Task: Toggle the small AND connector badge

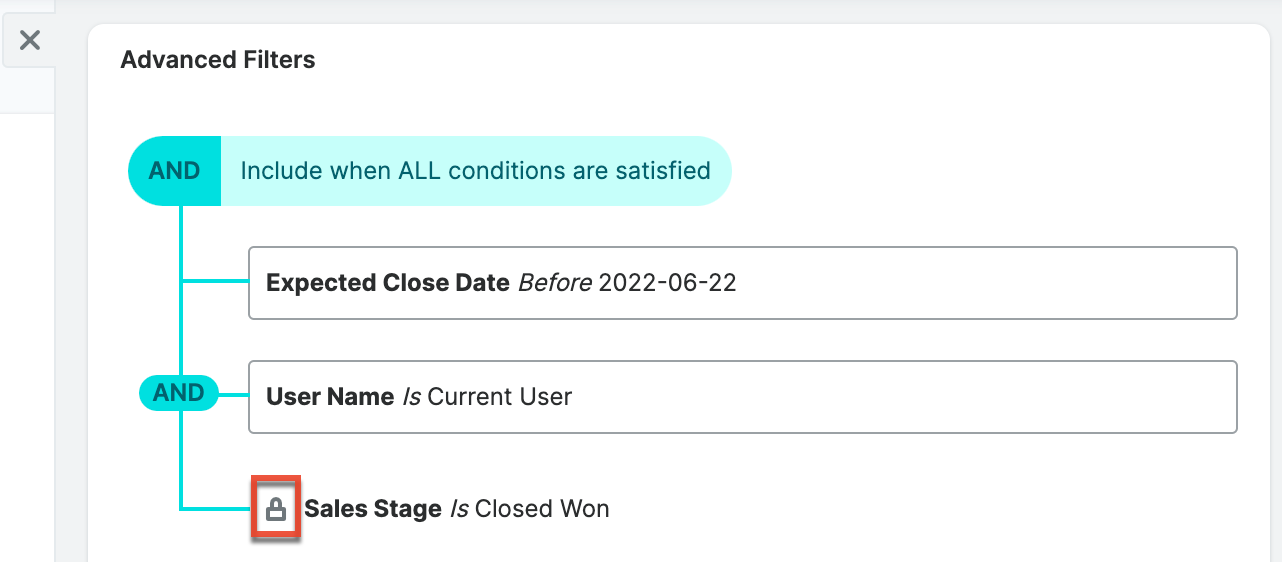Action: 179,393
